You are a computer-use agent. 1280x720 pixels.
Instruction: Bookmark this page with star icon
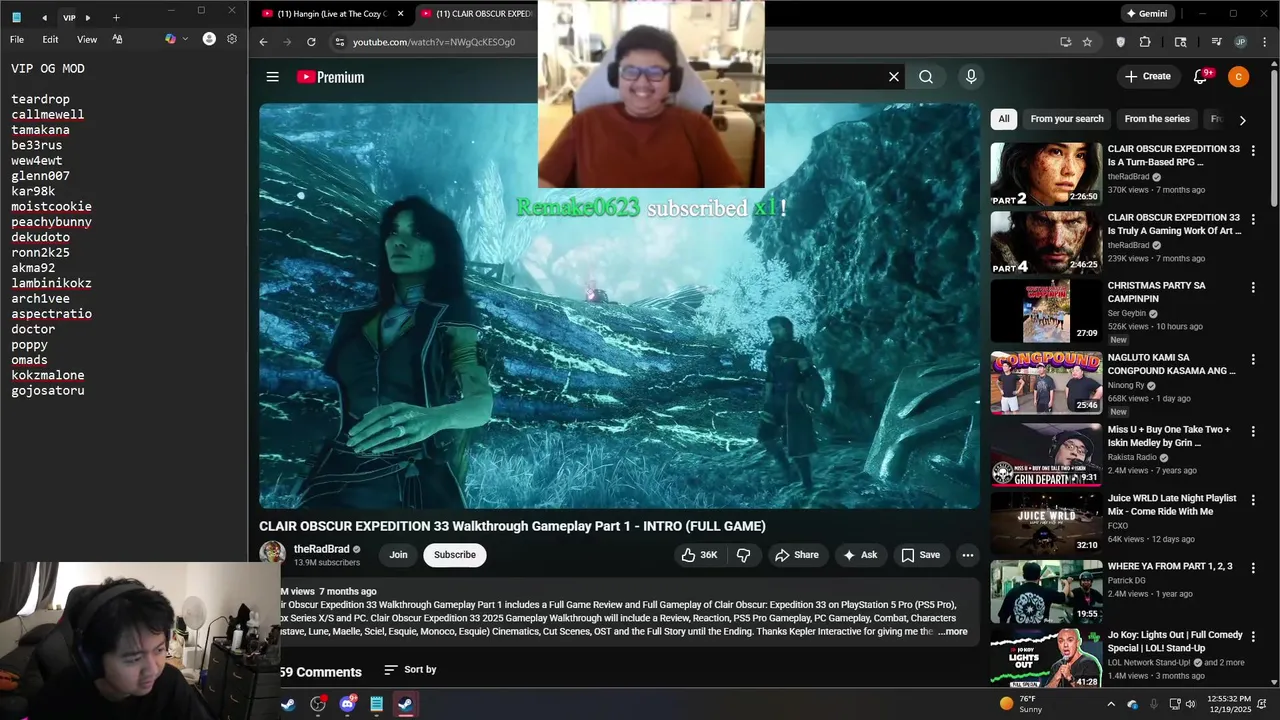1087,42
